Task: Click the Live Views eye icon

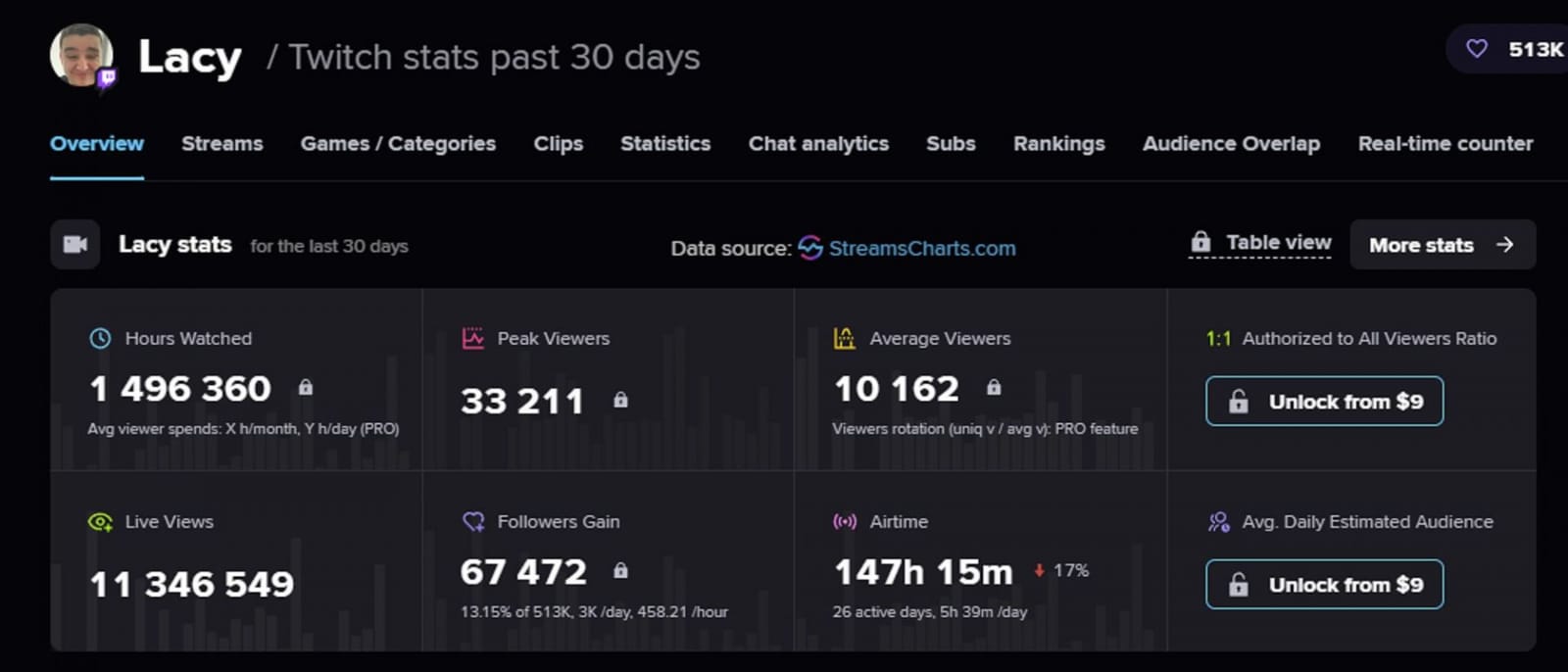Action: point(99,522)
